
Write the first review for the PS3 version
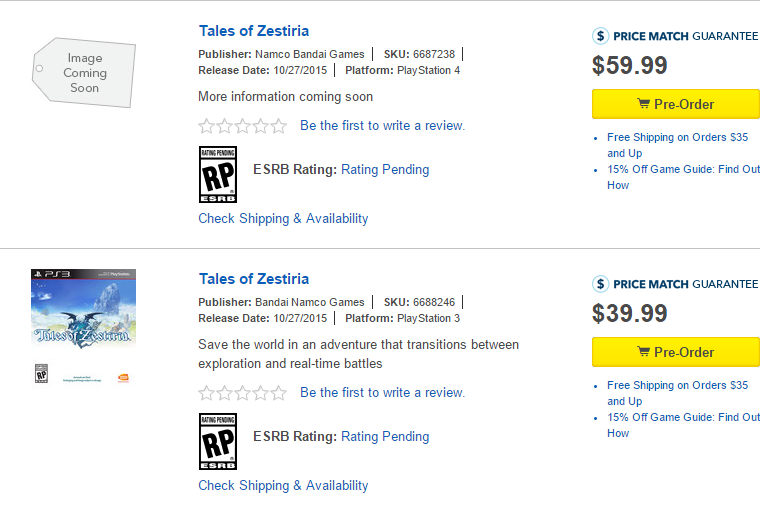[382, 393]
